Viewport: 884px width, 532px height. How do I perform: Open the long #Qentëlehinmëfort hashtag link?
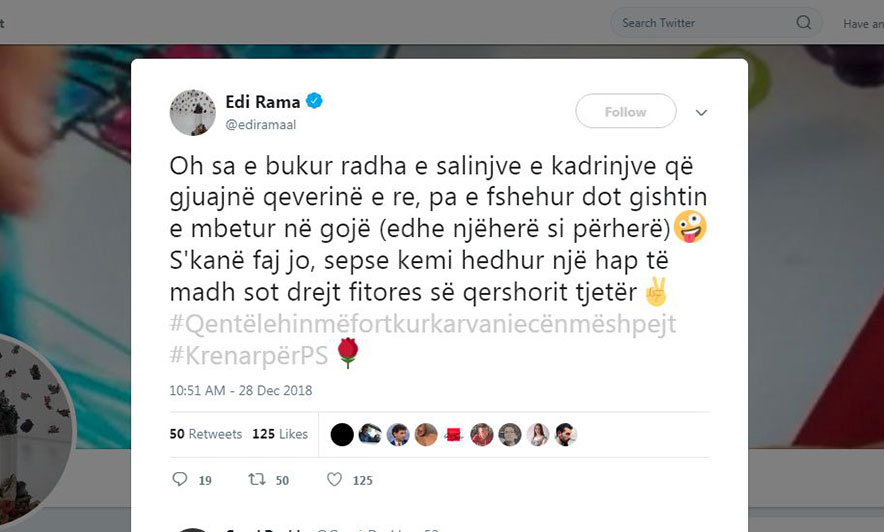click(x=423, y=324)
